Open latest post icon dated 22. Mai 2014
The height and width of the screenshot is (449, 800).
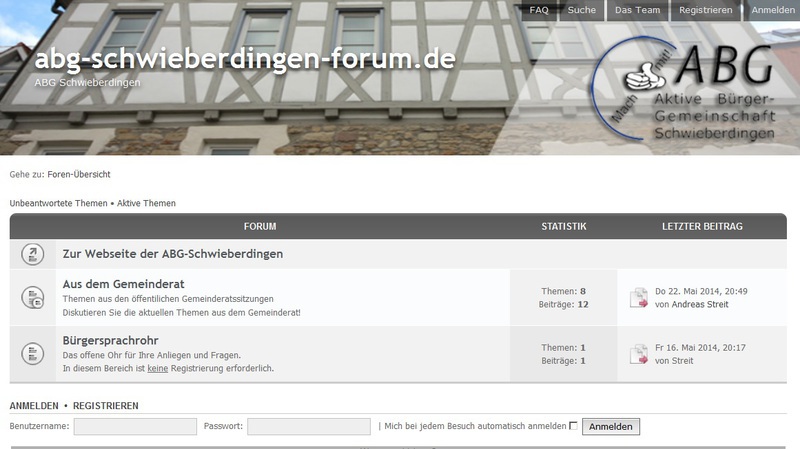639,298
